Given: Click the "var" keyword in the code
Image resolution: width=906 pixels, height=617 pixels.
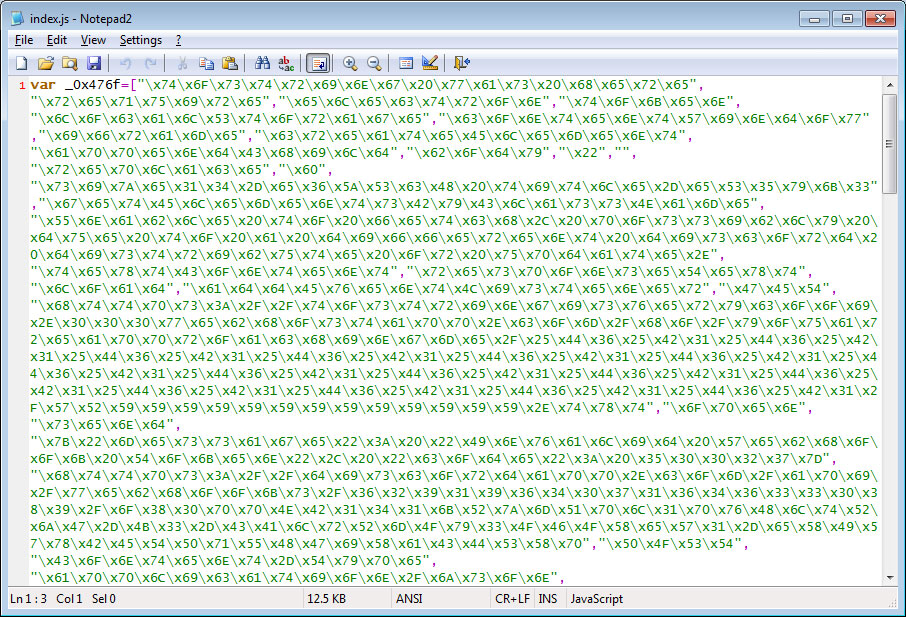Looking at the screenshot, I should [x=43, y=85].
